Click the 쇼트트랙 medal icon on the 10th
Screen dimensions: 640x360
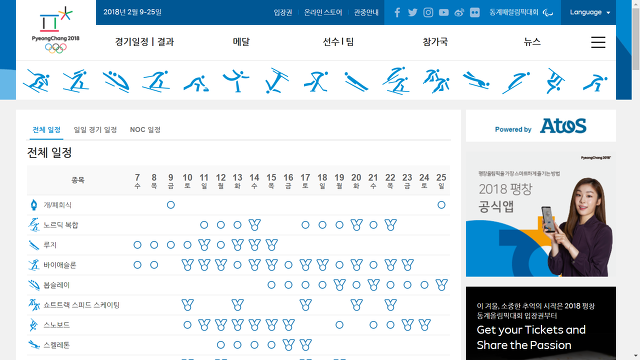(187, 304)
